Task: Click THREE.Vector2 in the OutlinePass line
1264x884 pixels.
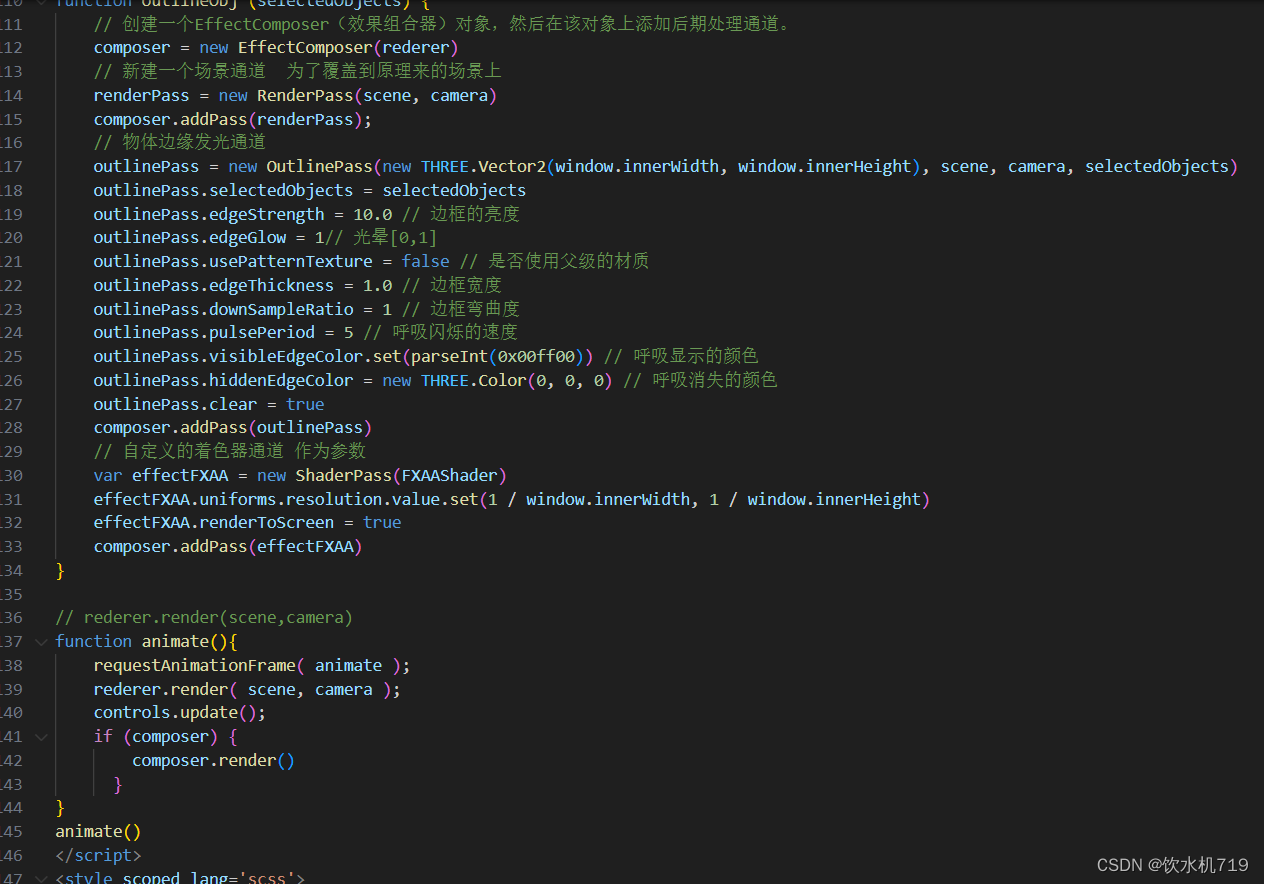Action: 483,166
